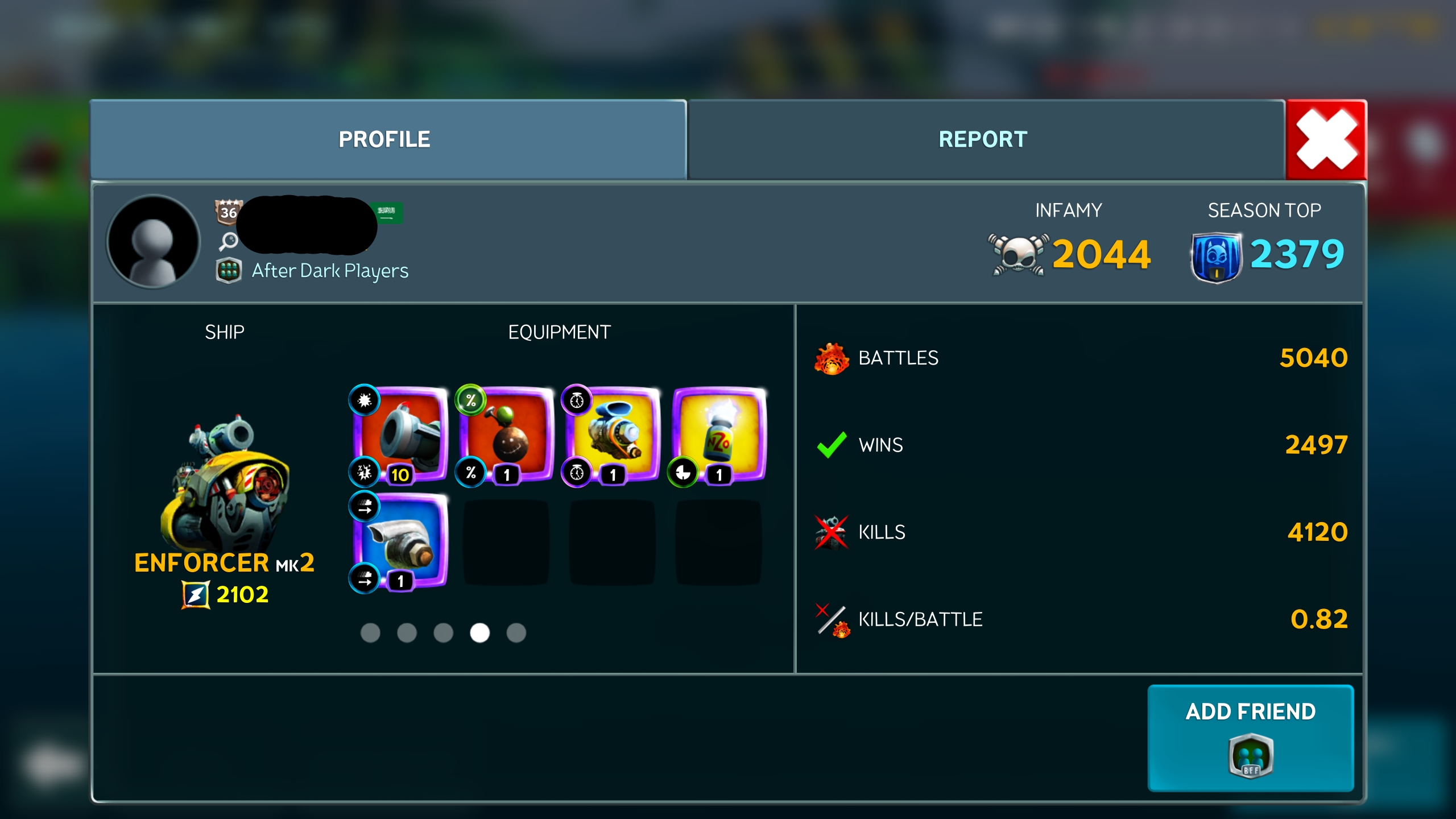The image size is (1456, 819).
Task: Select the yellow turbo engine equipment item
Action: coord(612,435)
